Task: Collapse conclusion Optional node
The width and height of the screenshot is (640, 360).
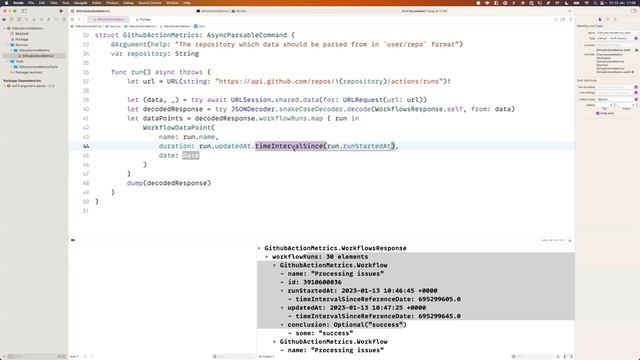Action: coord(282,325)
